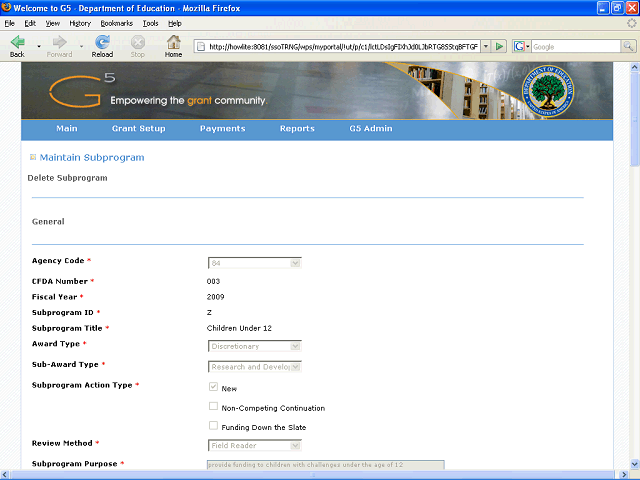
Task: Open the File menu
Action: [x=10, y=23]
